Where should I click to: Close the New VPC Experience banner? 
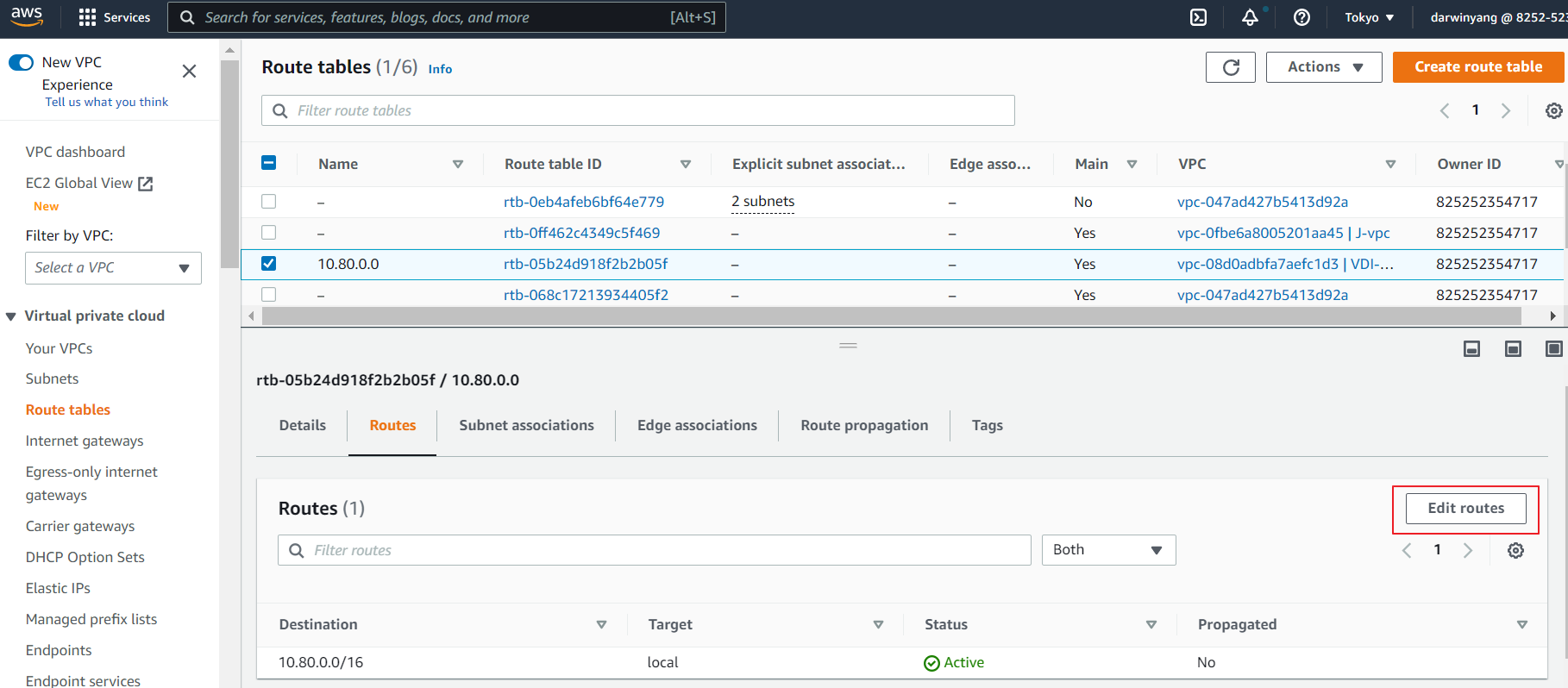point(189,72)
